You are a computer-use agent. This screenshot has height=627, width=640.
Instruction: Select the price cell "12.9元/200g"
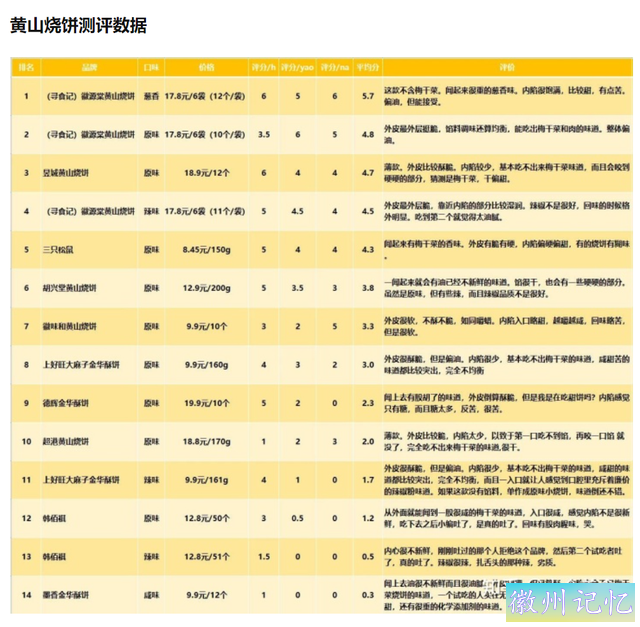tap(207, 288)
